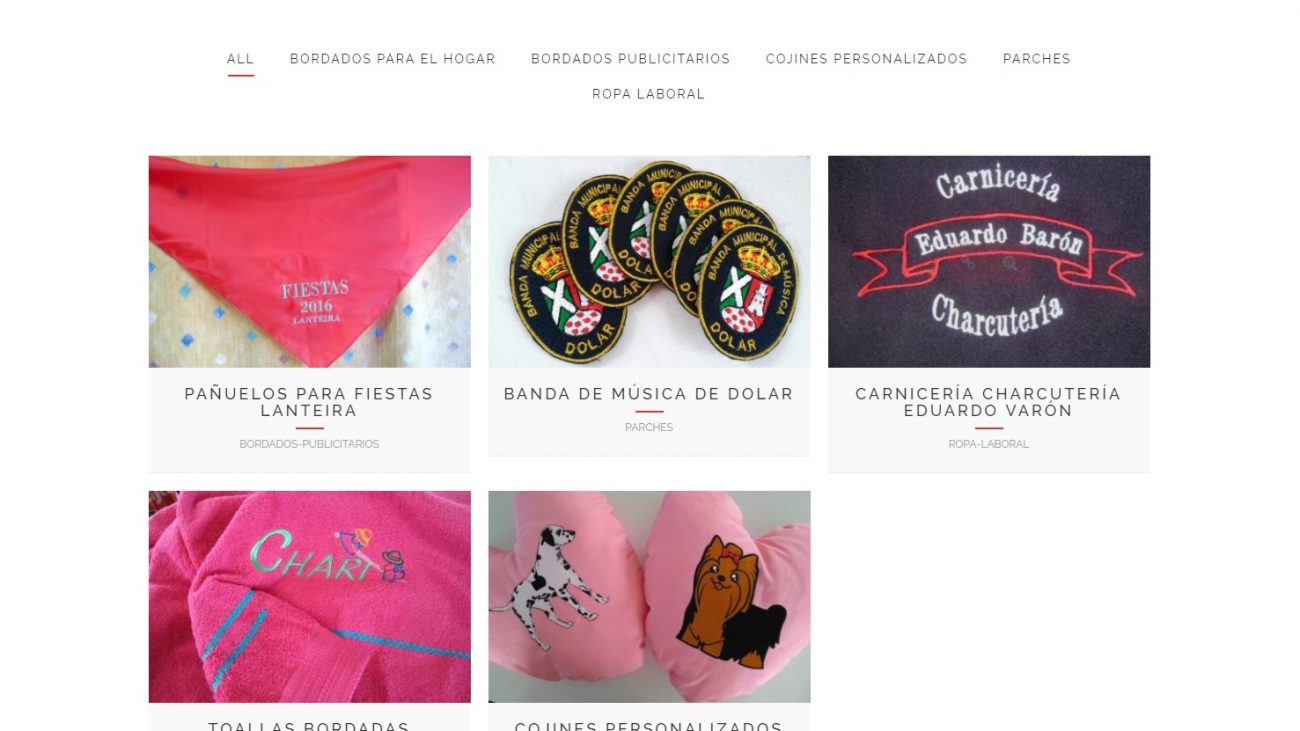This screenshot has height=731, width=1300.
Task: Click the parches category label under Banda
Action: click(x=649, y=427)
